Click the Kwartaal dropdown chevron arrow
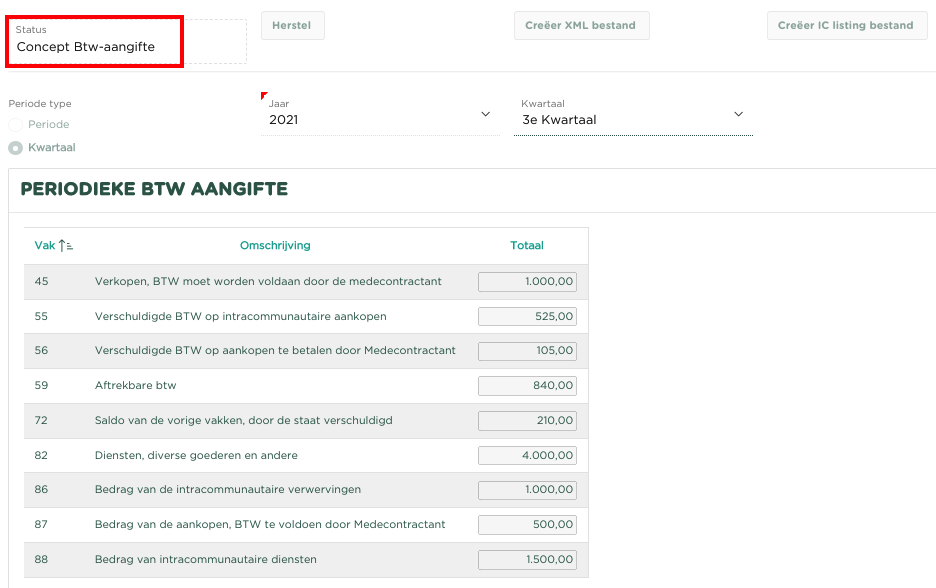The width and height of the screenshot is (936, 588). pyautogui.click(x=738, y=114)
